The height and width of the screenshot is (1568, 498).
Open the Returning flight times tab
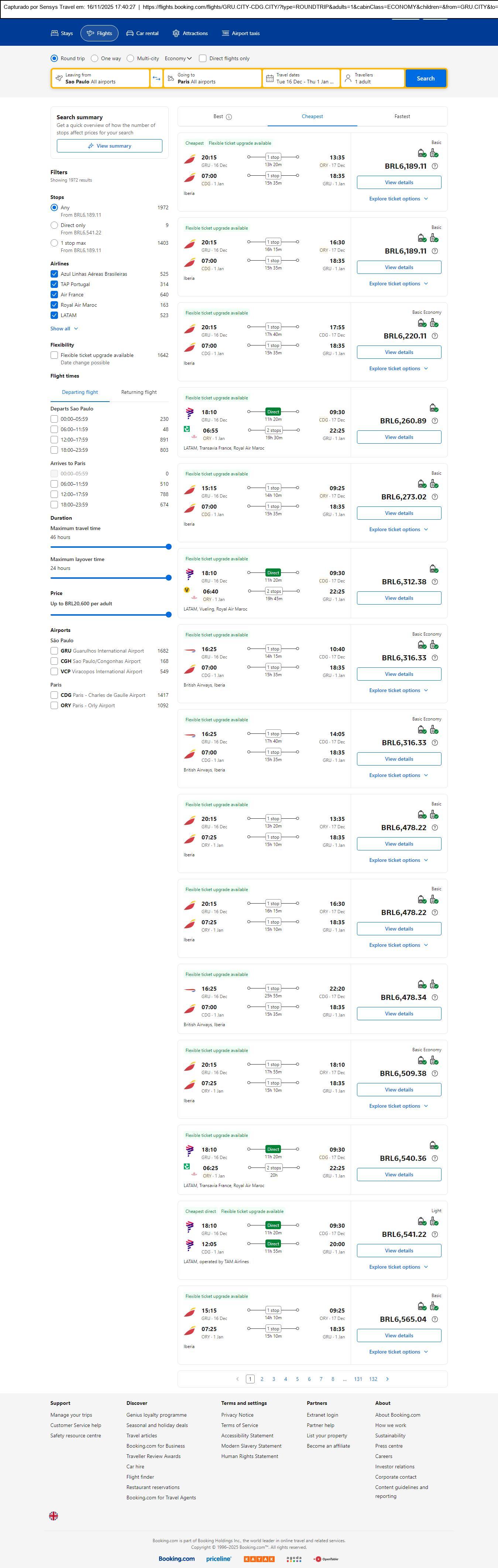click(x=139, y=392)
